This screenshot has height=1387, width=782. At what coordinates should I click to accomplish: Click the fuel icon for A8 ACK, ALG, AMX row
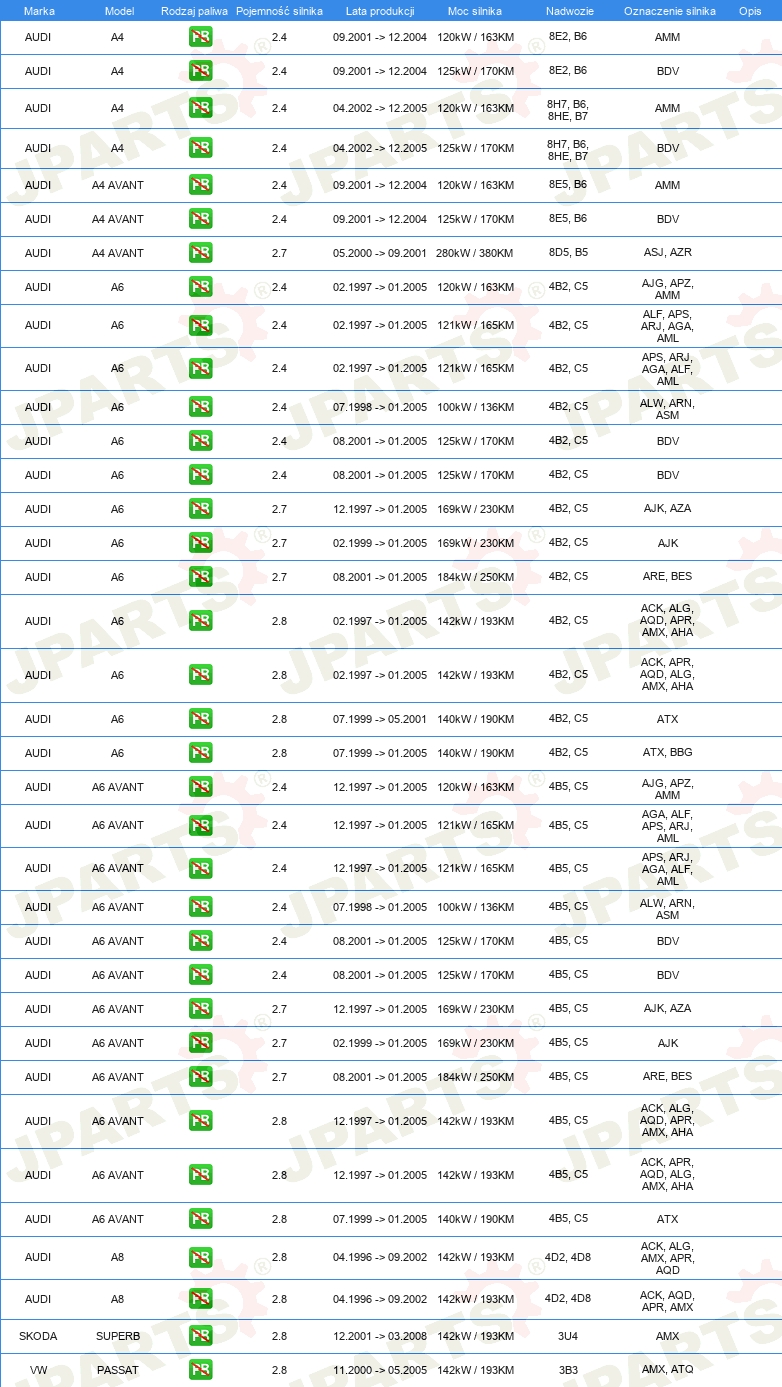coord(201,1257)
